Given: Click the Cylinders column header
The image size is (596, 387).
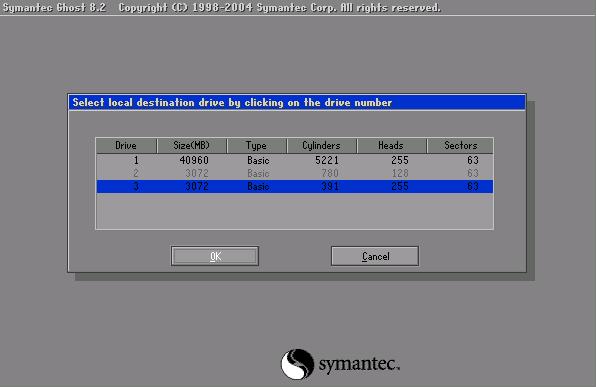Looking at the screenshot, I should point(322,146).
